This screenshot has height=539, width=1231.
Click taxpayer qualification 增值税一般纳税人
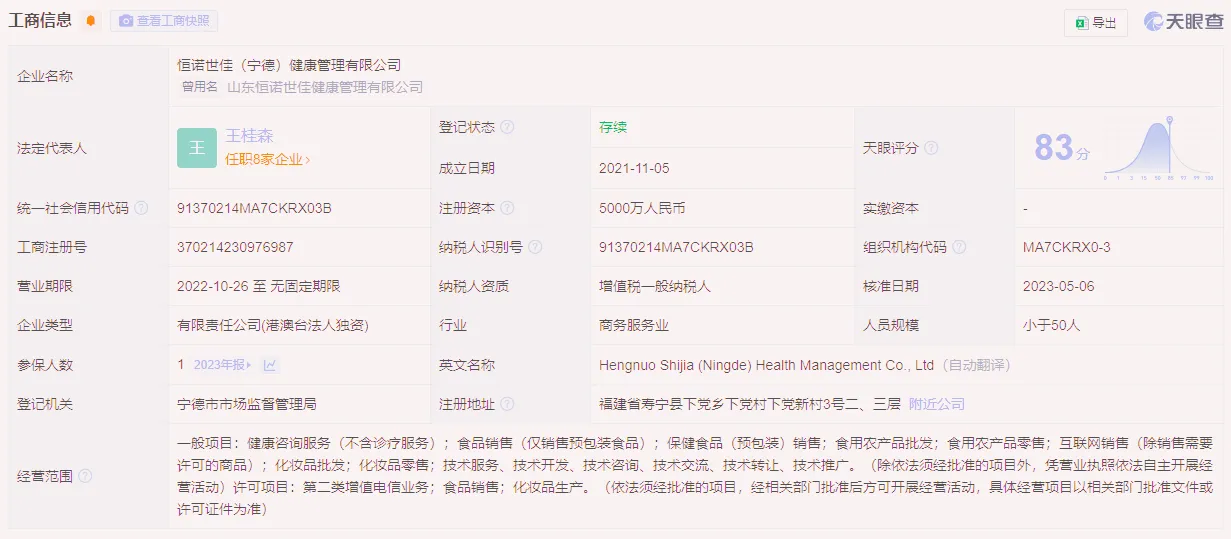[x=655, y=286]
